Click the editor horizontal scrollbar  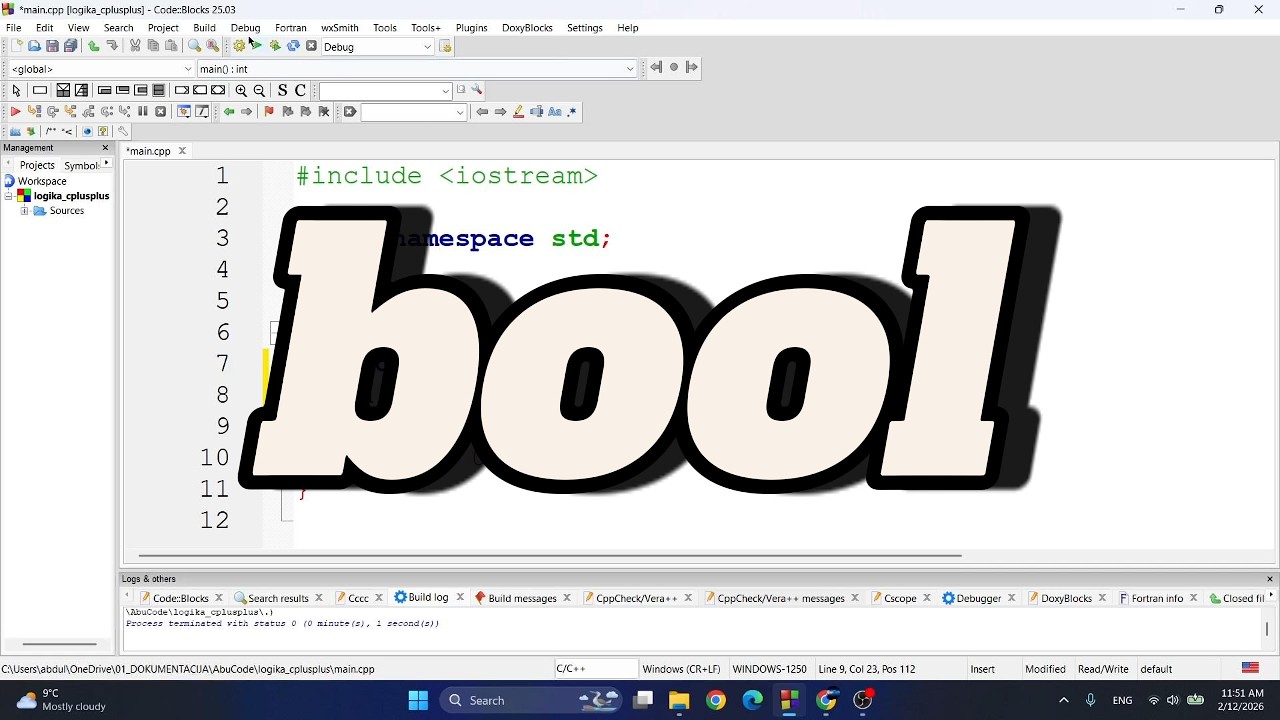click(550, 555)
